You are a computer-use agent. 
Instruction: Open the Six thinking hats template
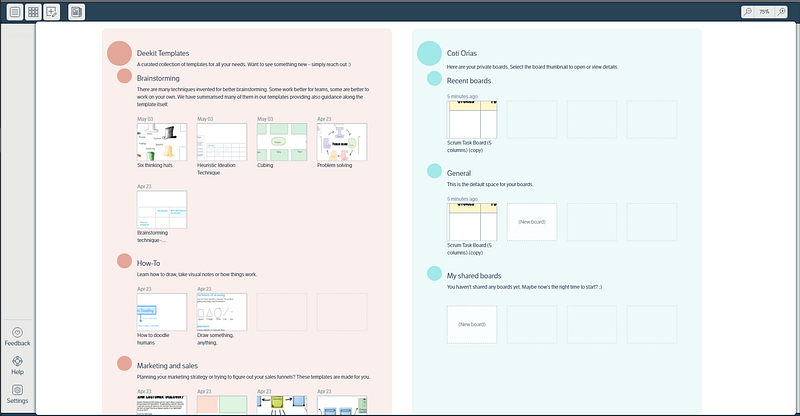click(162, 142)
